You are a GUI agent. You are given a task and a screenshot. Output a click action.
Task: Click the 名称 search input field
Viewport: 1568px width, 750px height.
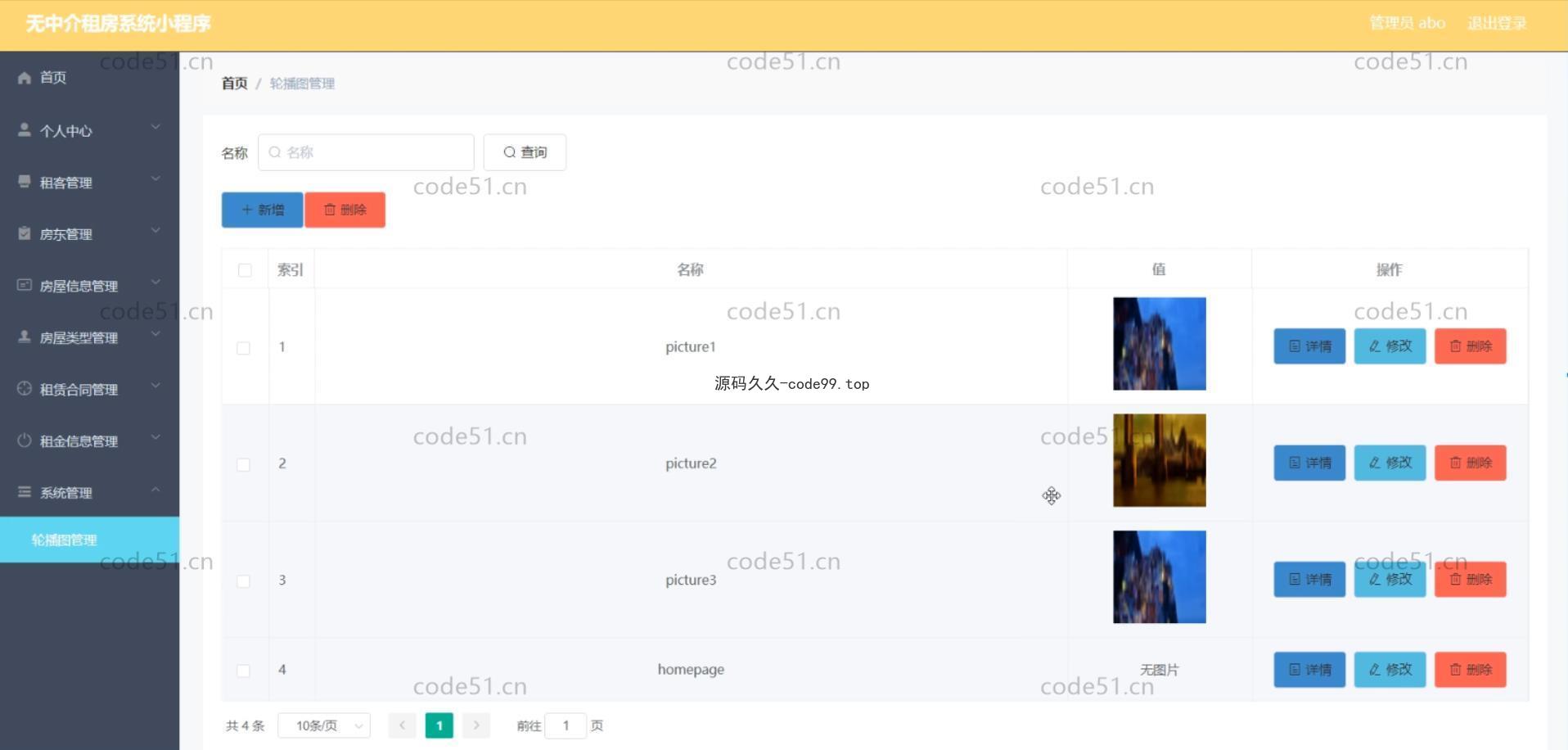point(366,152)
